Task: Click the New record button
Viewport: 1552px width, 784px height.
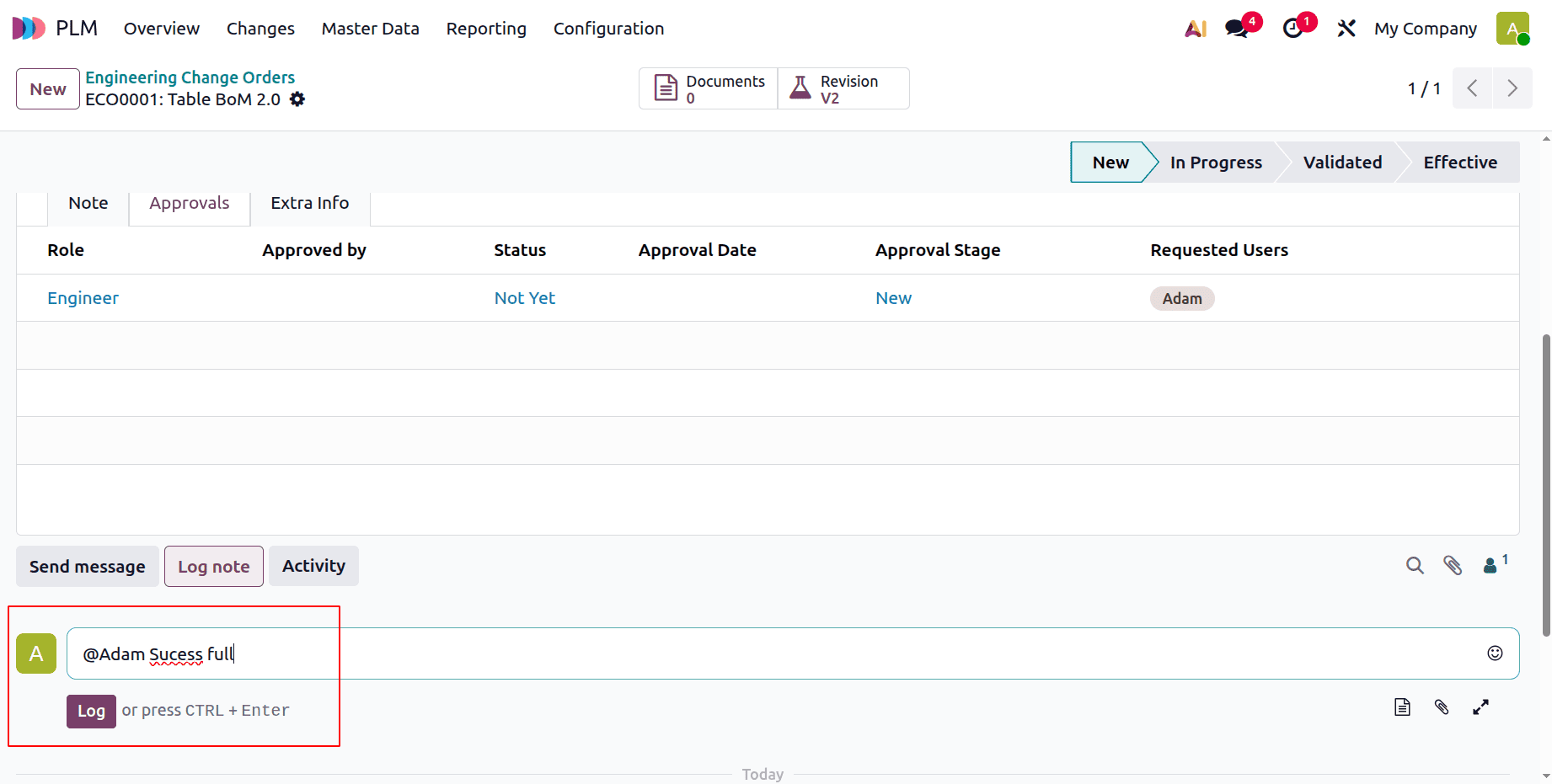Action: click(48, 89)
